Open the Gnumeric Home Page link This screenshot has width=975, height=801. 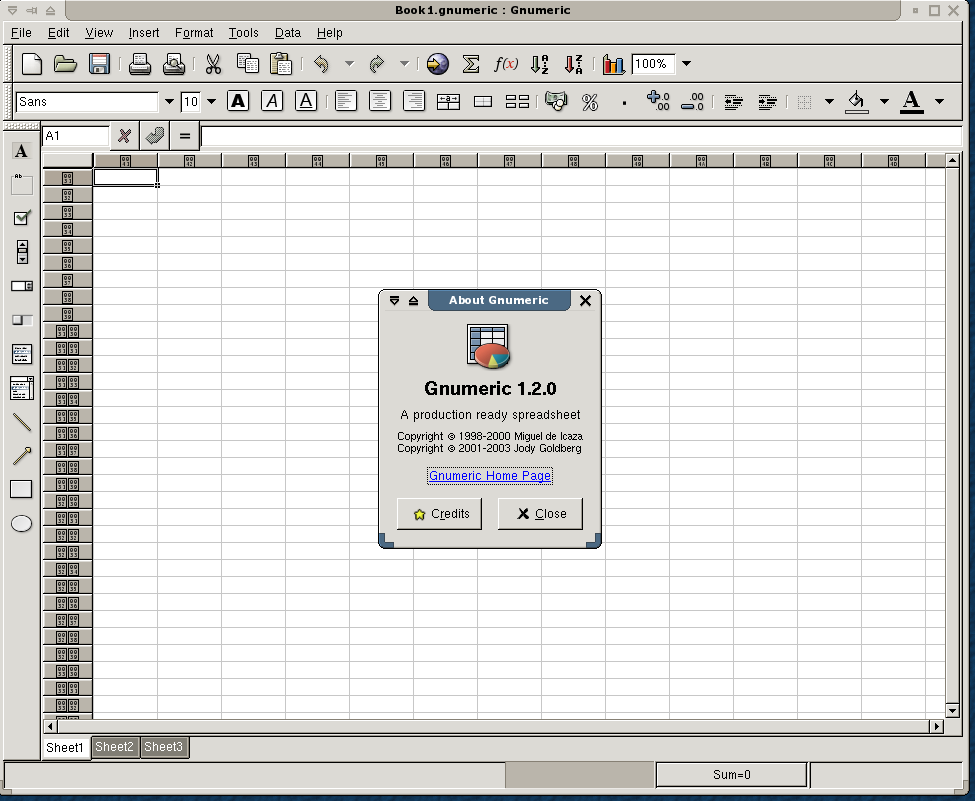(490, 476)
